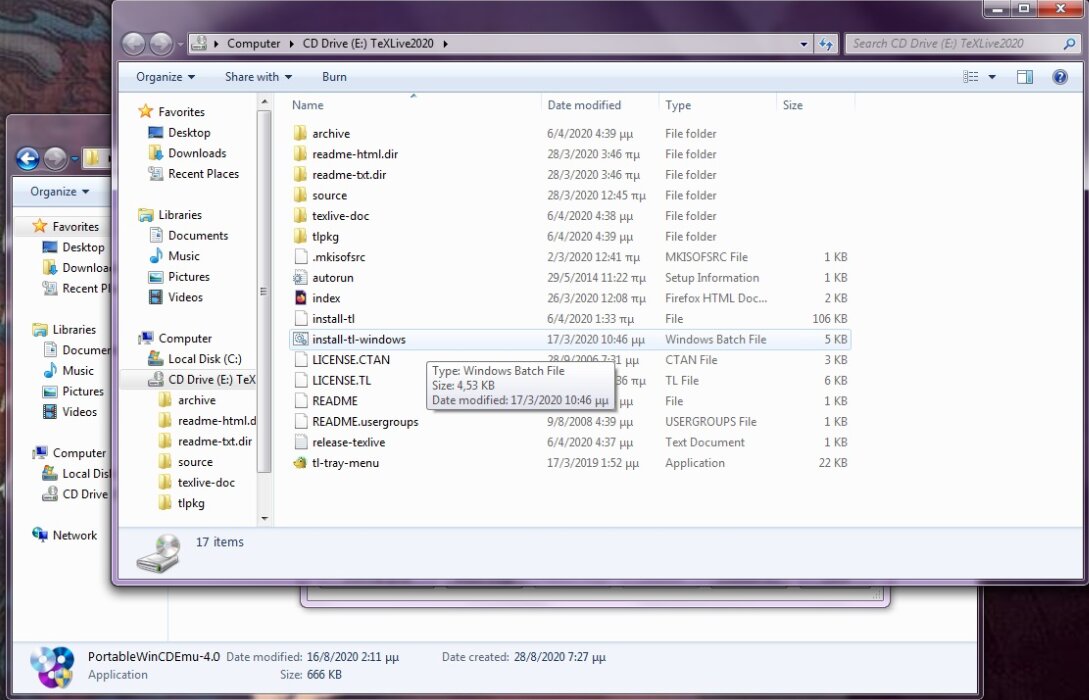The image size is (1089, 700).
Task: Click the refresh button beside address bar
Action: [826, 44]
